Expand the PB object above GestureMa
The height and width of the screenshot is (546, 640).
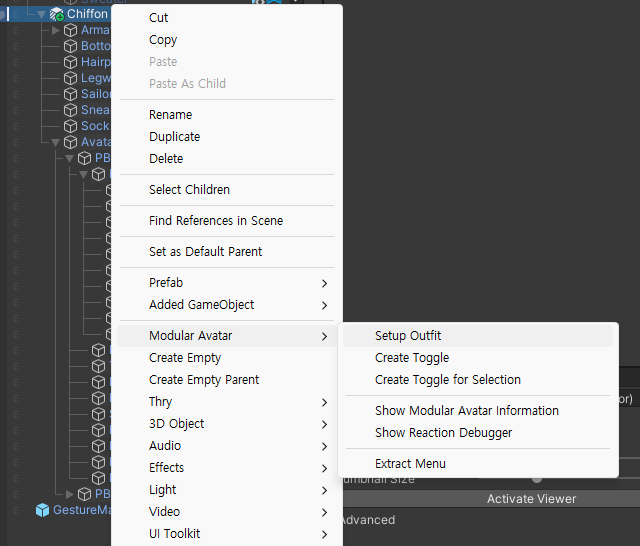pyautogui.click(x=69, y=494)
